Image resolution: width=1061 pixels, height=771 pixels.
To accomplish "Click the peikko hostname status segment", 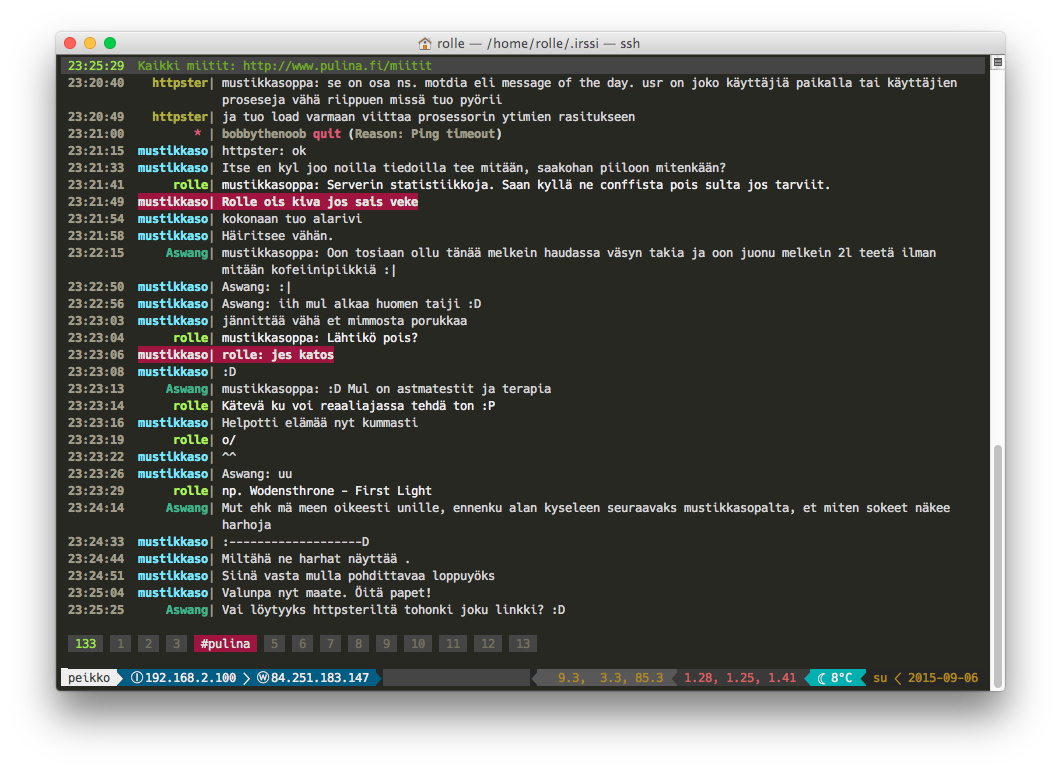I will coord(89,678).
